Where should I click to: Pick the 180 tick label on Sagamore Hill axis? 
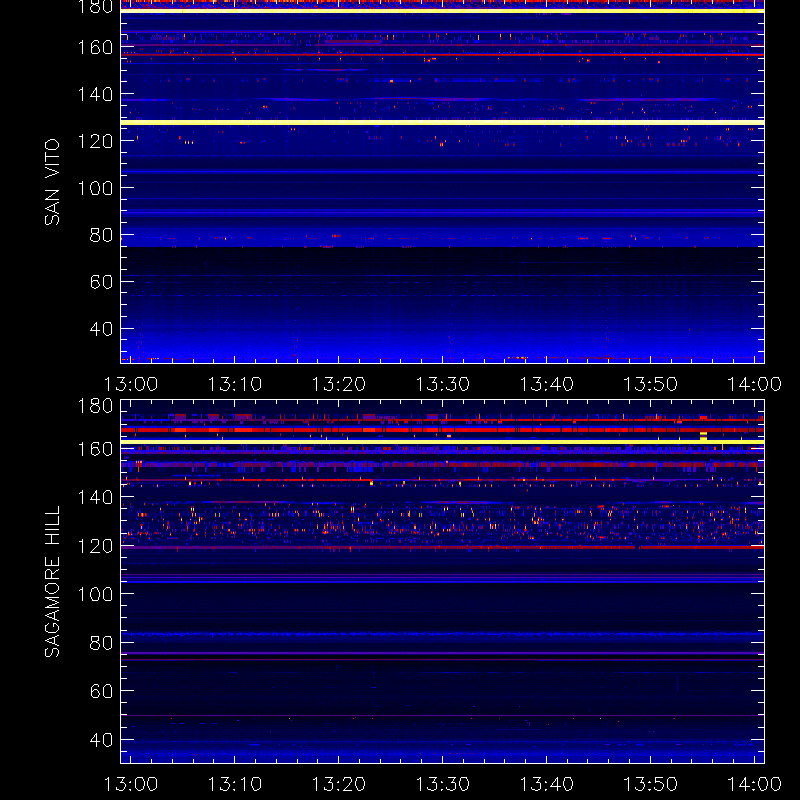coord(95,406)
